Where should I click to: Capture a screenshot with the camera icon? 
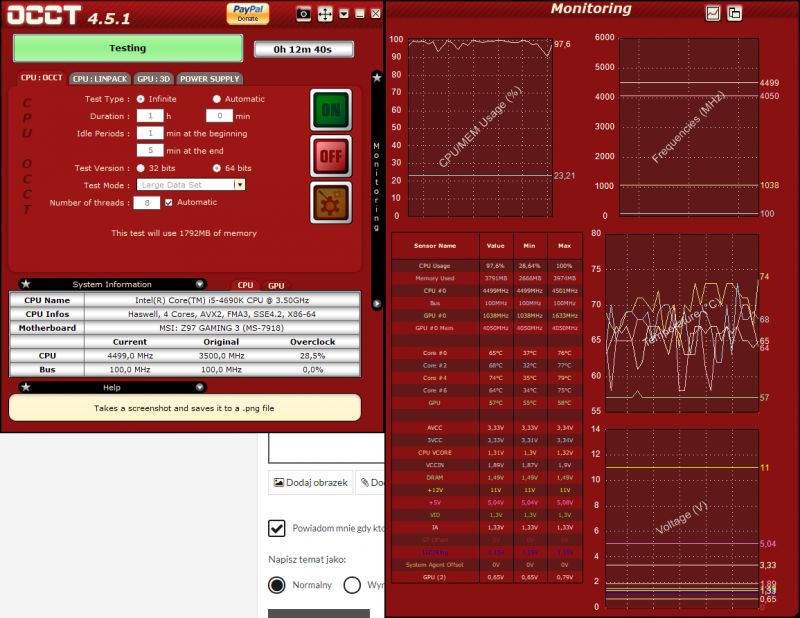click(303, 13)
